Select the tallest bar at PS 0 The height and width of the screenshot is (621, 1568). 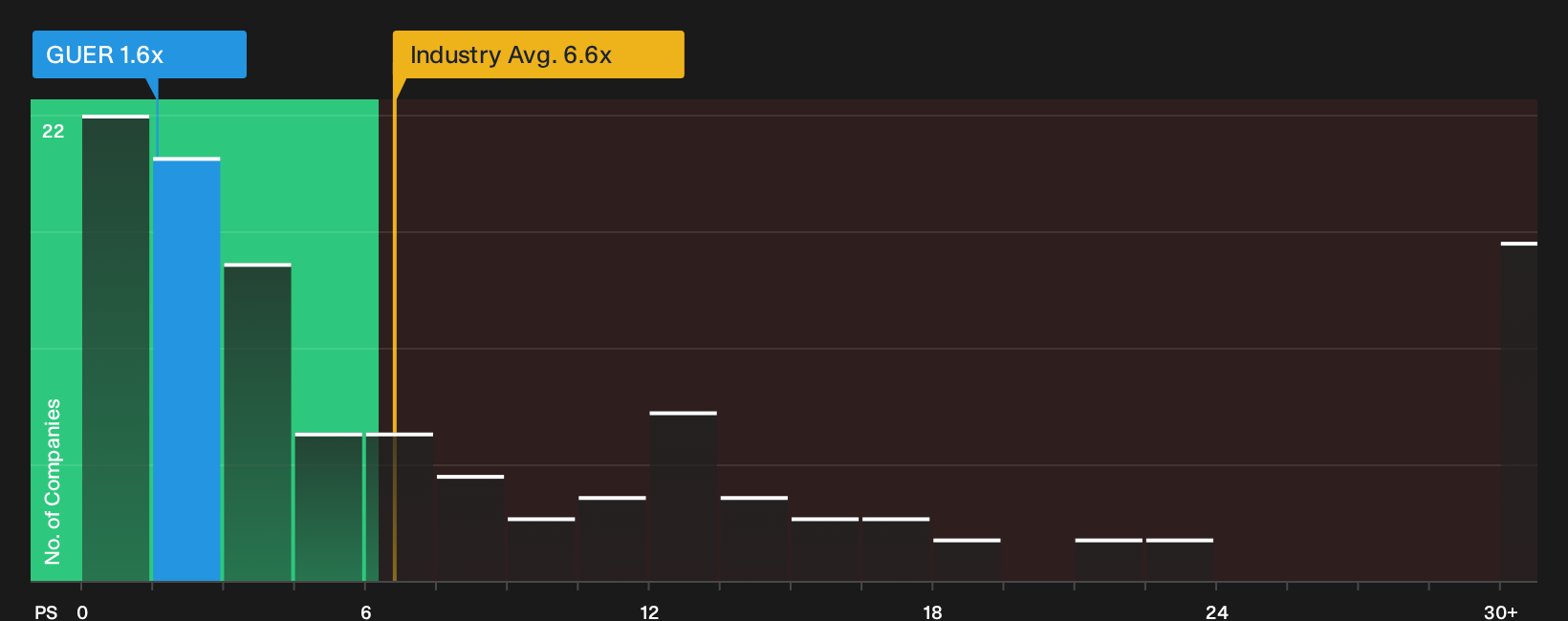pyautogui.click(x=116, y=348)
